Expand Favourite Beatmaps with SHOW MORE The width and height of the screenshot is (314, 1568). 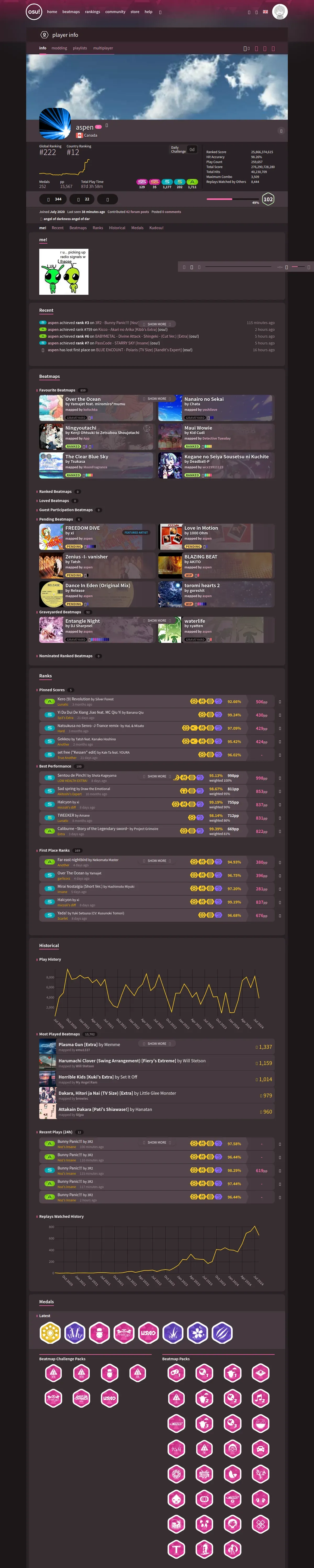(x=157, y=399)
